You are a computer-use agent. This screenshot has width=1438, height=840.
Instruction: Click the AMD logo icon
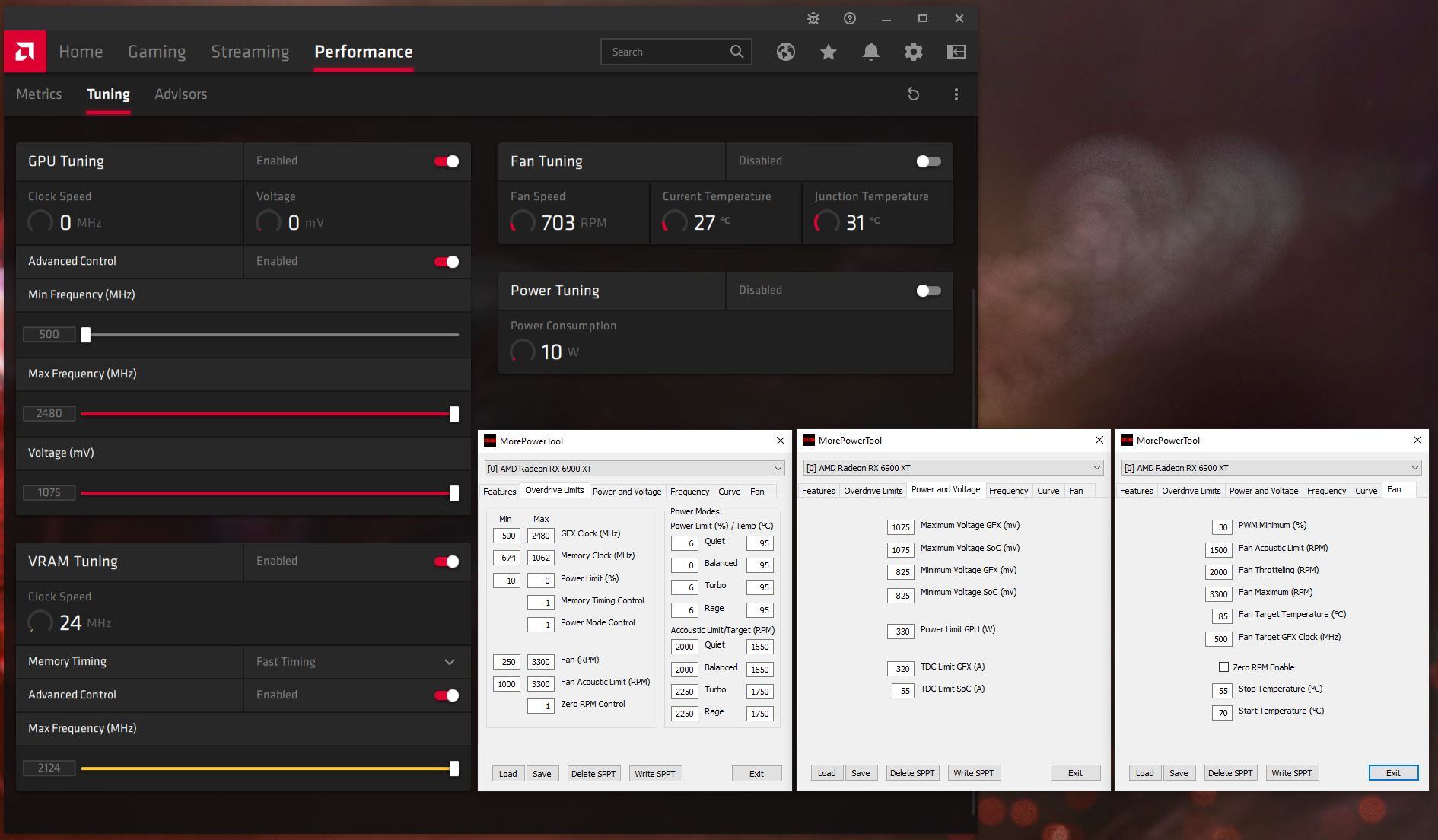[x=25, y=52]
